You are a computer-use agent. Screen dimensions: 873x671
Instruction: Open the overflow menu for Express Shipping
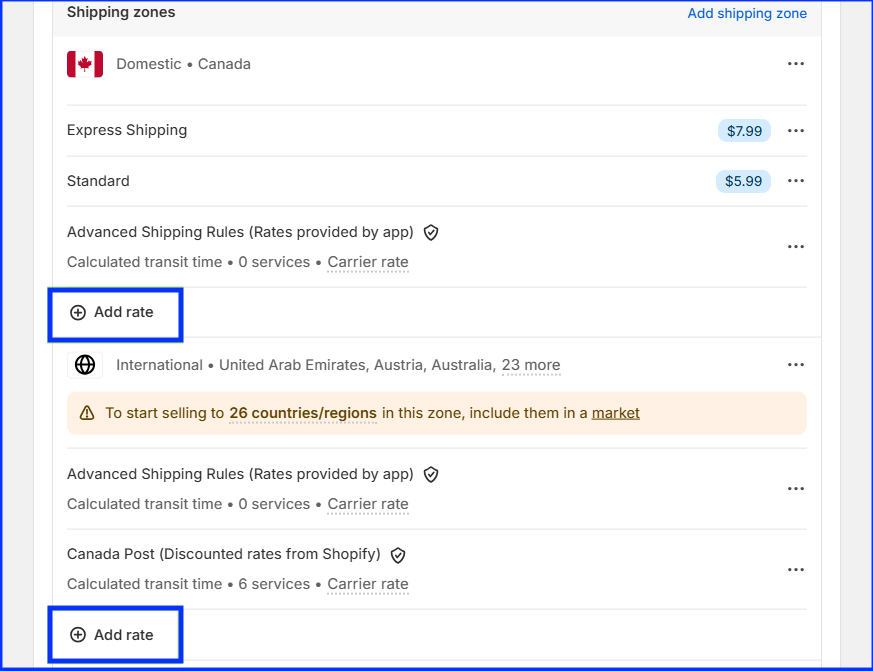[x=796, y=130]
